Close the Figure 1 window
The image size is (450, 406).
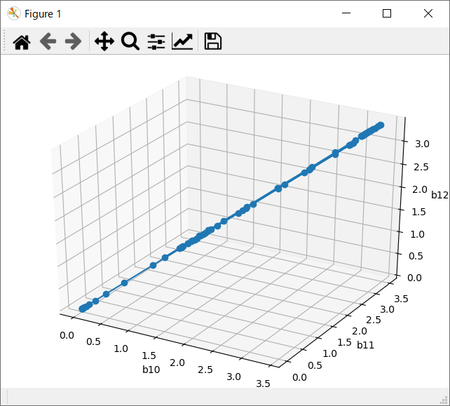428,13
